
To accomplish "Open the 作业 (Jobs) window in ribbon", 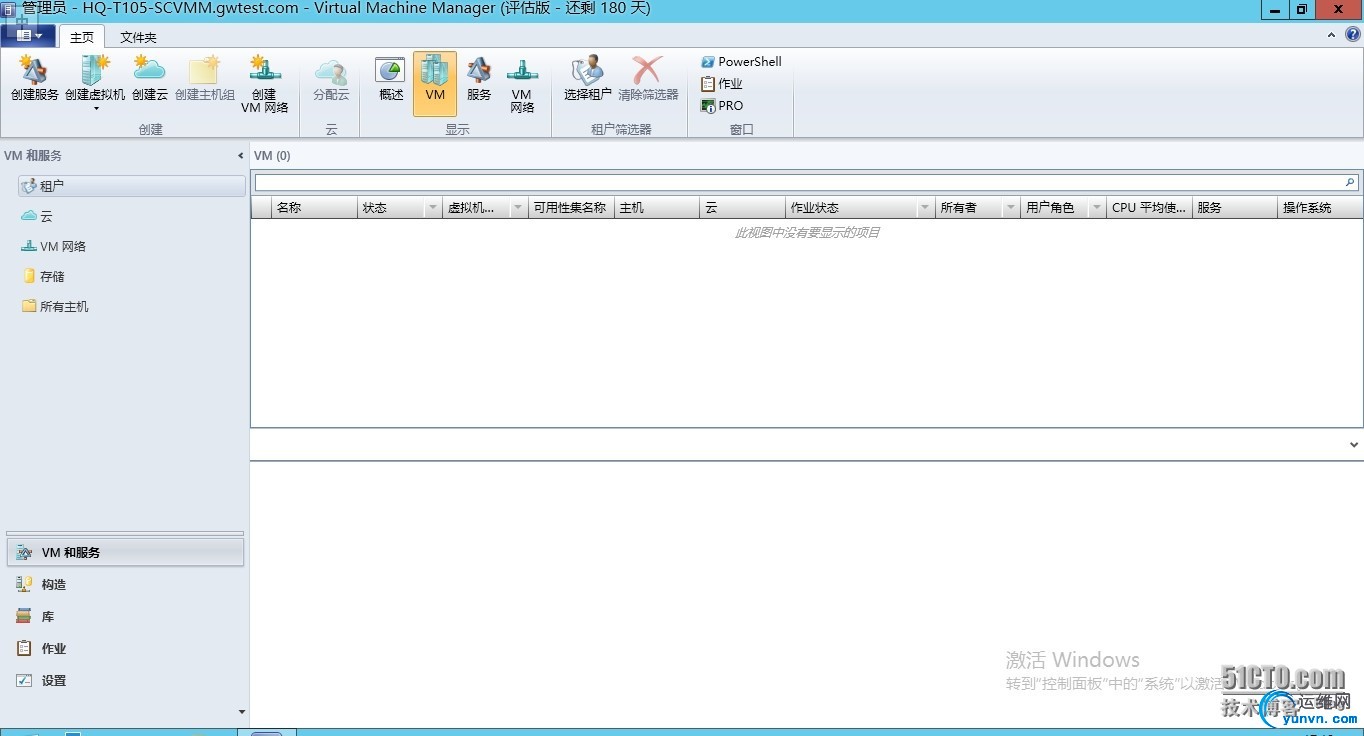I will [722, 83].
